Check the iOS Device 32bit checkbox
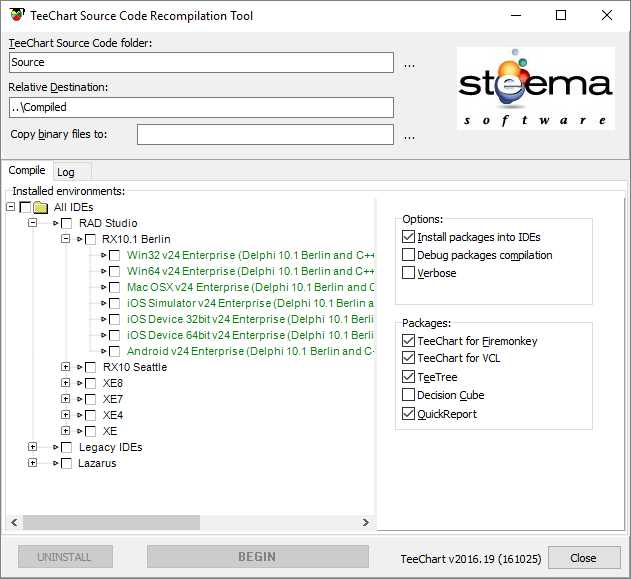This screenshot has width=631, height=579. coord(114,319)
